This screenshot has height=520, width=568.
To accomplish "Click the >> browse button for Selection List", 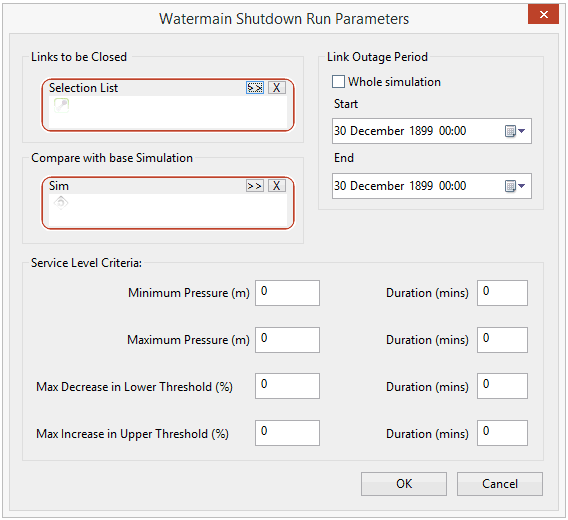I will click(255, 88).
